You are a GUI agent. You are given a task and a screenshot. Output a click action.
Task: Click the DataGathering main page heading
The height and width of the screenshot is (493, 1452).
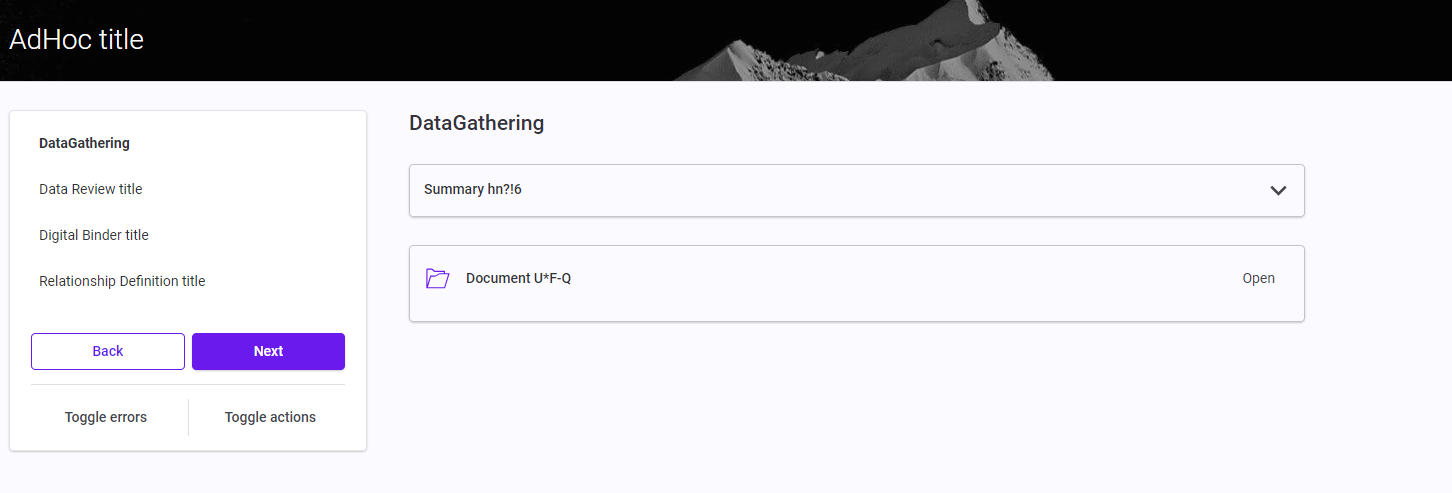point(476,123)
